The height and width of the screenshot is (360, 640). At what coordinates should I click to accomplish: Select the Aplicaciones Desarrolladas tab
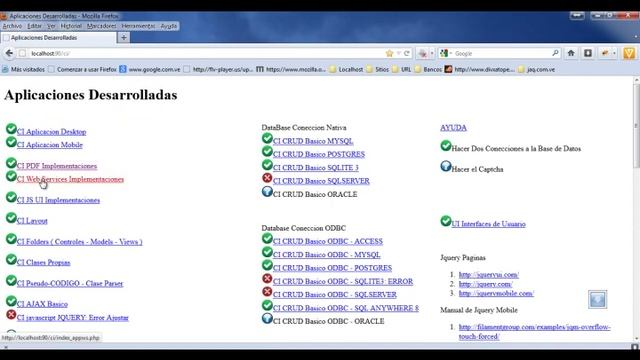pyautogui.click(x=58, y=38)
